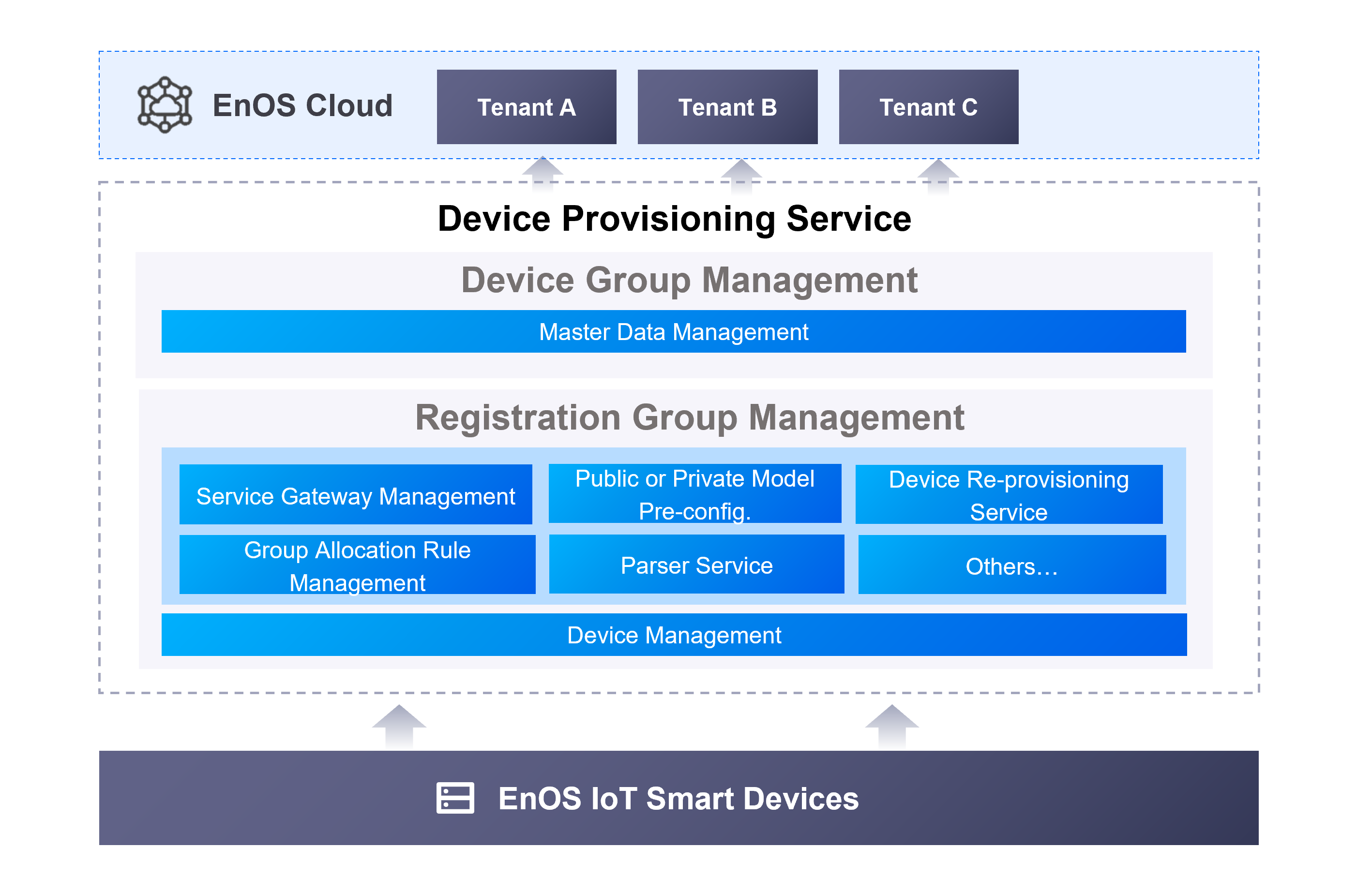Click the Service Gateway Management block
This screenshot has width=1372, height=892.
(x=356, y=494)
